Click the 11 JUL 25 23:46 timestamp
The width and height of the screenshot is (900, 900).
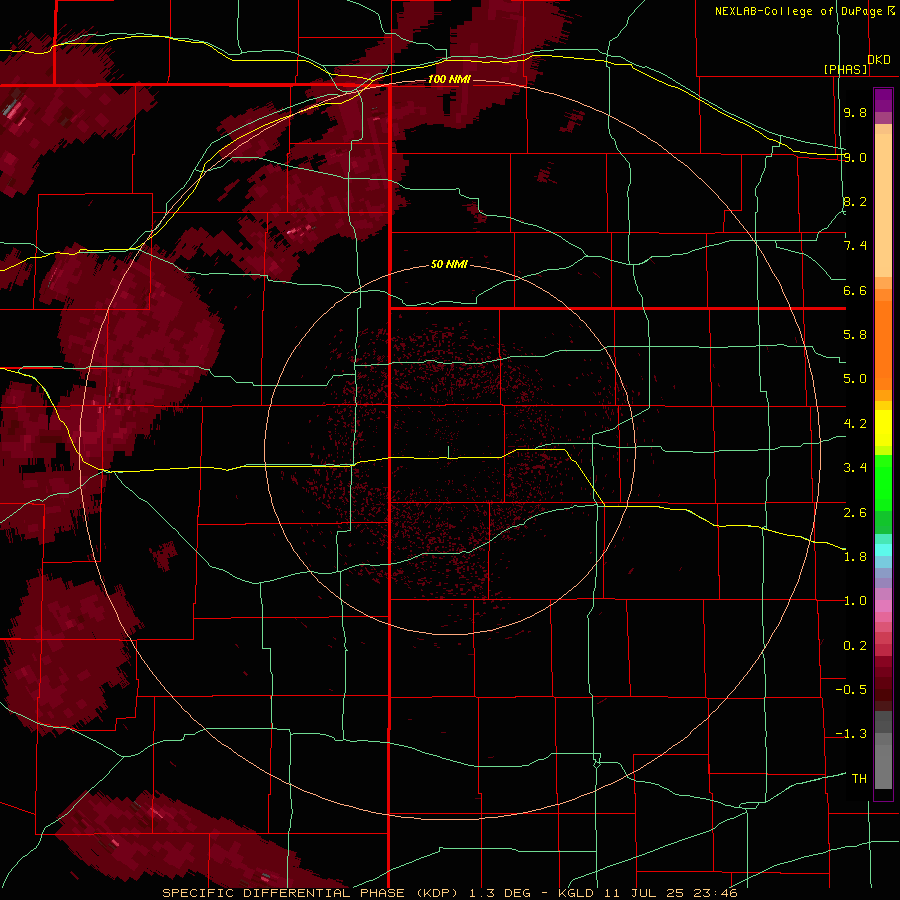click(x=670, y=893)
